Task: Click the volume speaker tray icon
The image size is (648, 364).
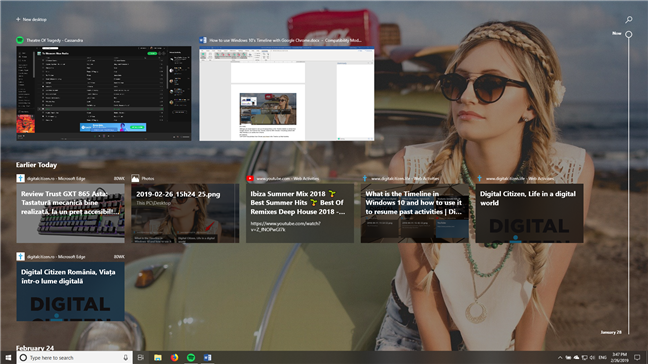Action: point(592,357)
